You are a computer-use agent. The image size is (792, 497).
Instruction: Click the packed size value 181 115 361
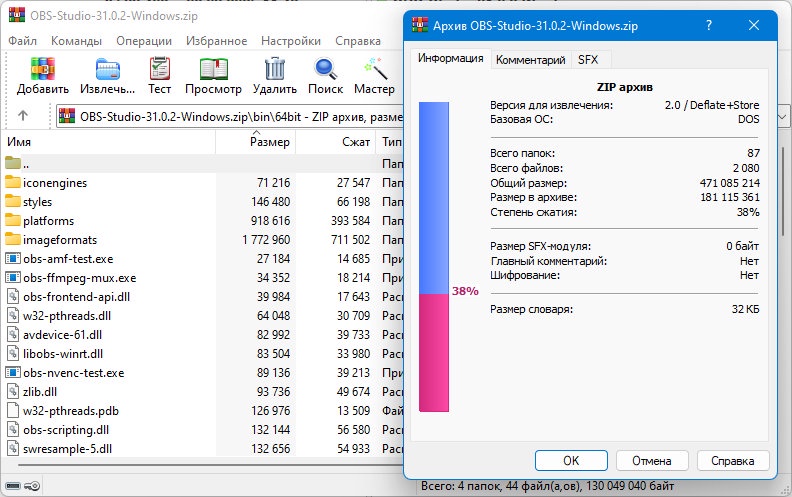(730, 197)
